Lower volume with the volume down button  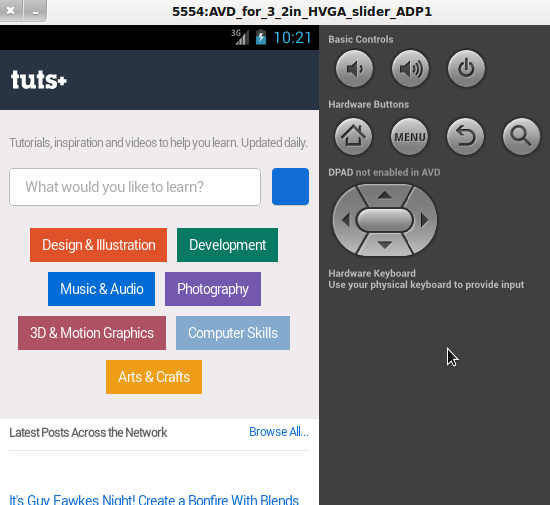(354, 68)
